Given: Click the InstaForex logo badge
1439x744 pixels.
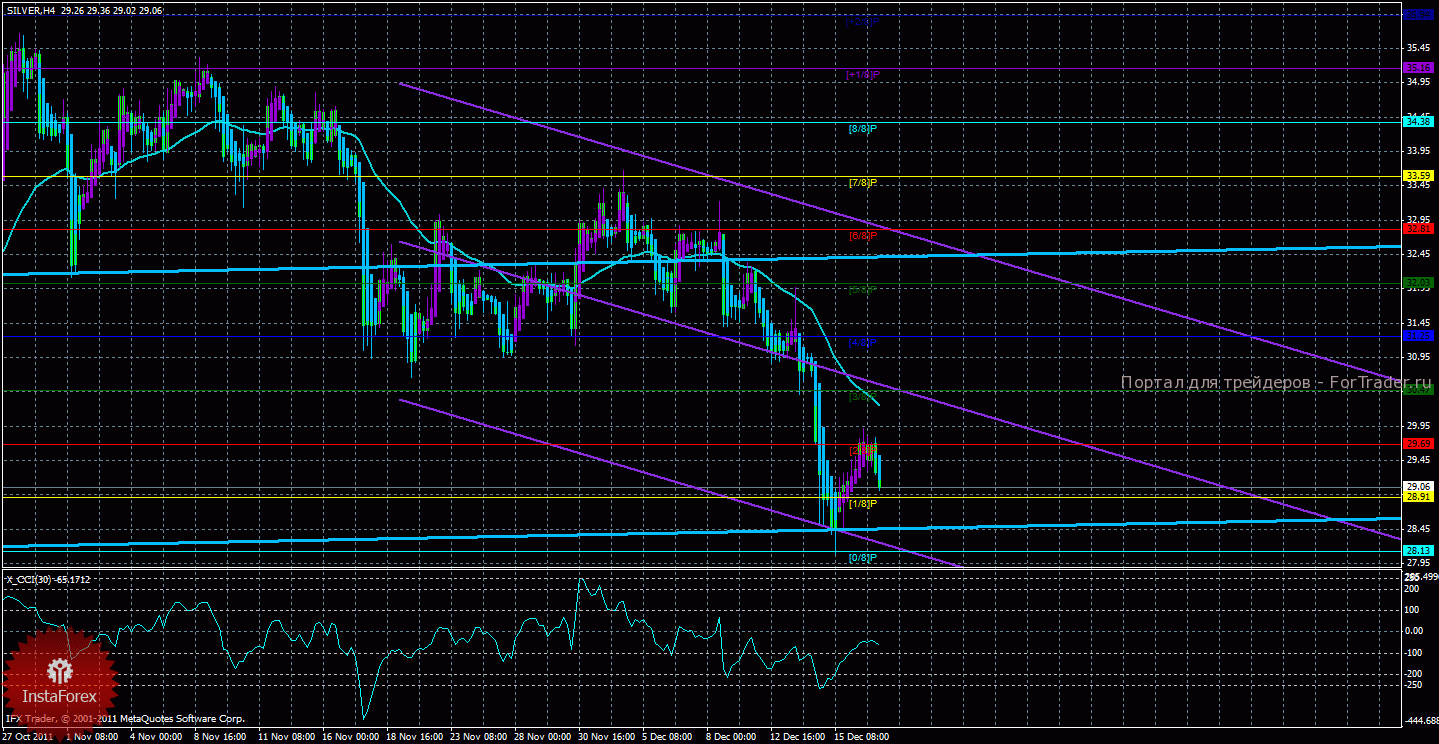Looking at the screenshot, I should (x=60, y=681).
